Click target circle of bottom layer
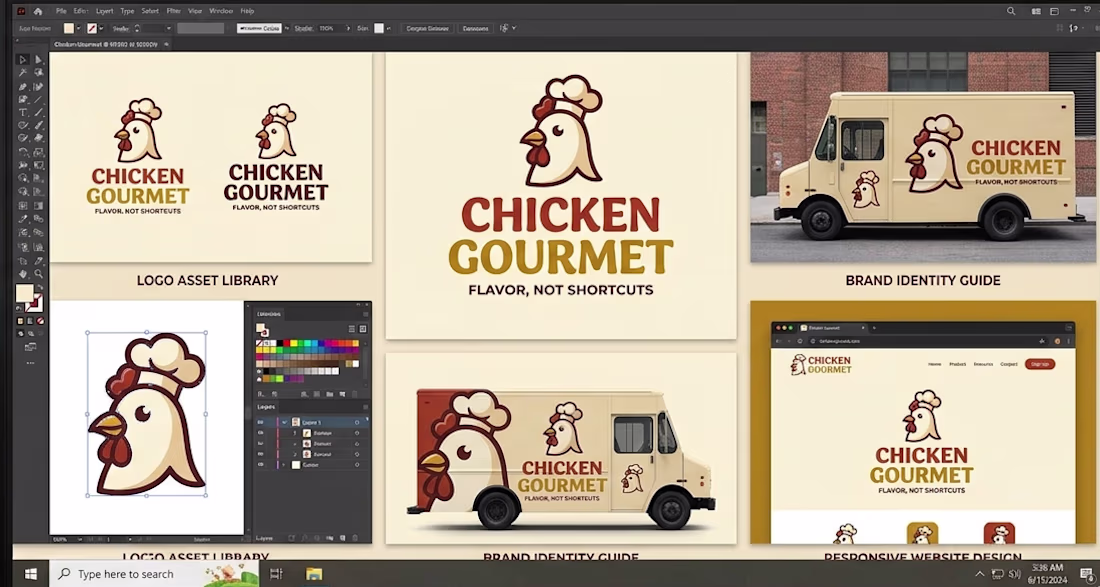Screen dimensions: 1100x587 (x=356, y=464)
